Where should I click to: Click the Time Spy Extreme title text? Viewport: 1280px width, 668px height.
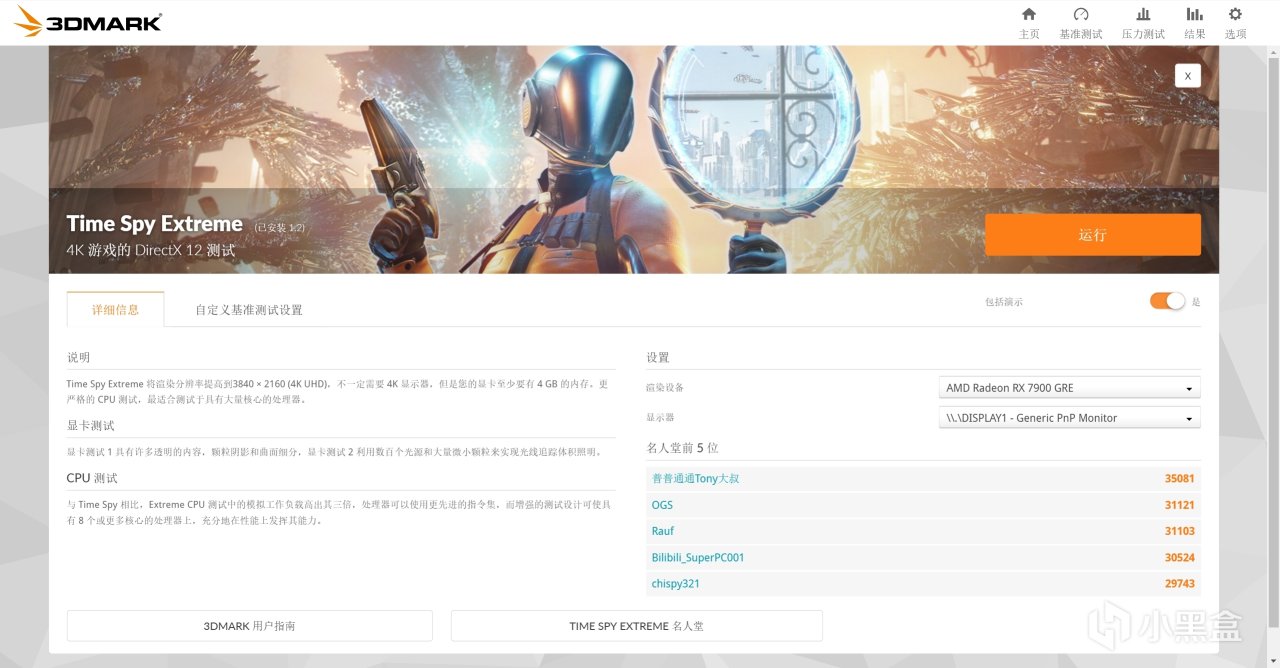coord(154,224)
